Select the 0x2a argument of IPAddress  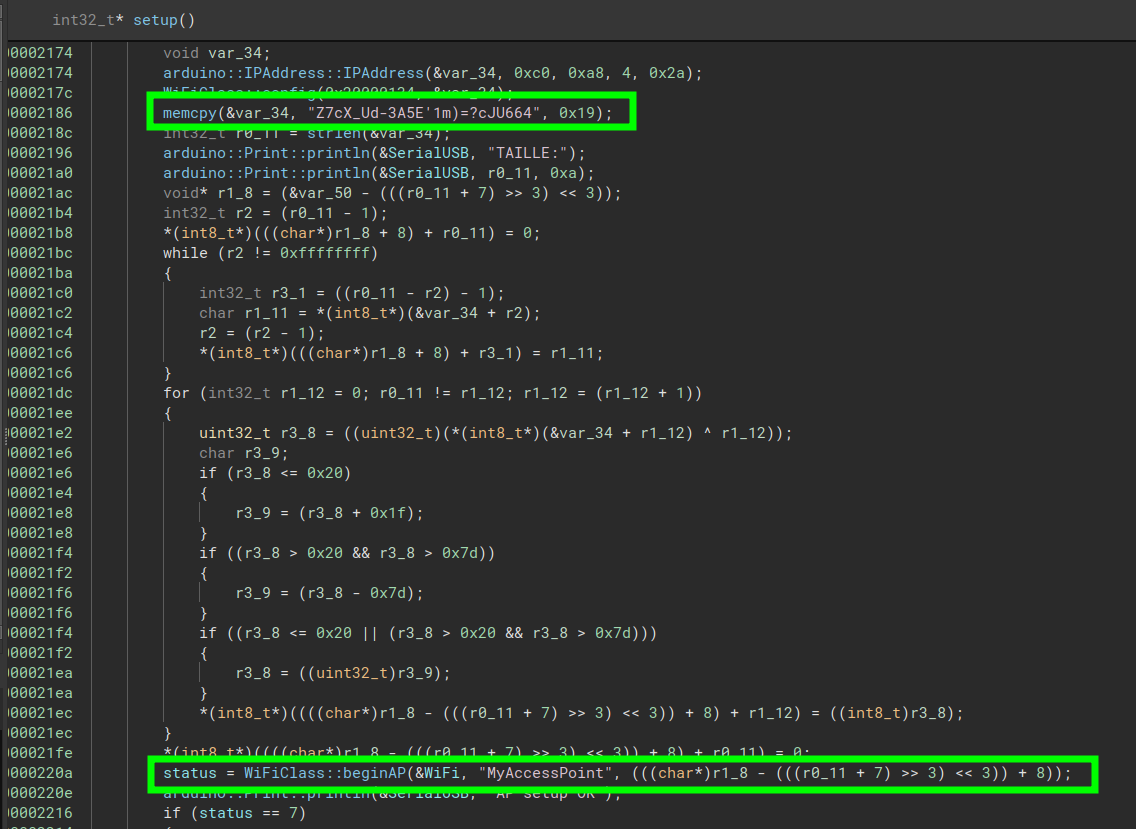pyautogui.click(x=667, y=73)
